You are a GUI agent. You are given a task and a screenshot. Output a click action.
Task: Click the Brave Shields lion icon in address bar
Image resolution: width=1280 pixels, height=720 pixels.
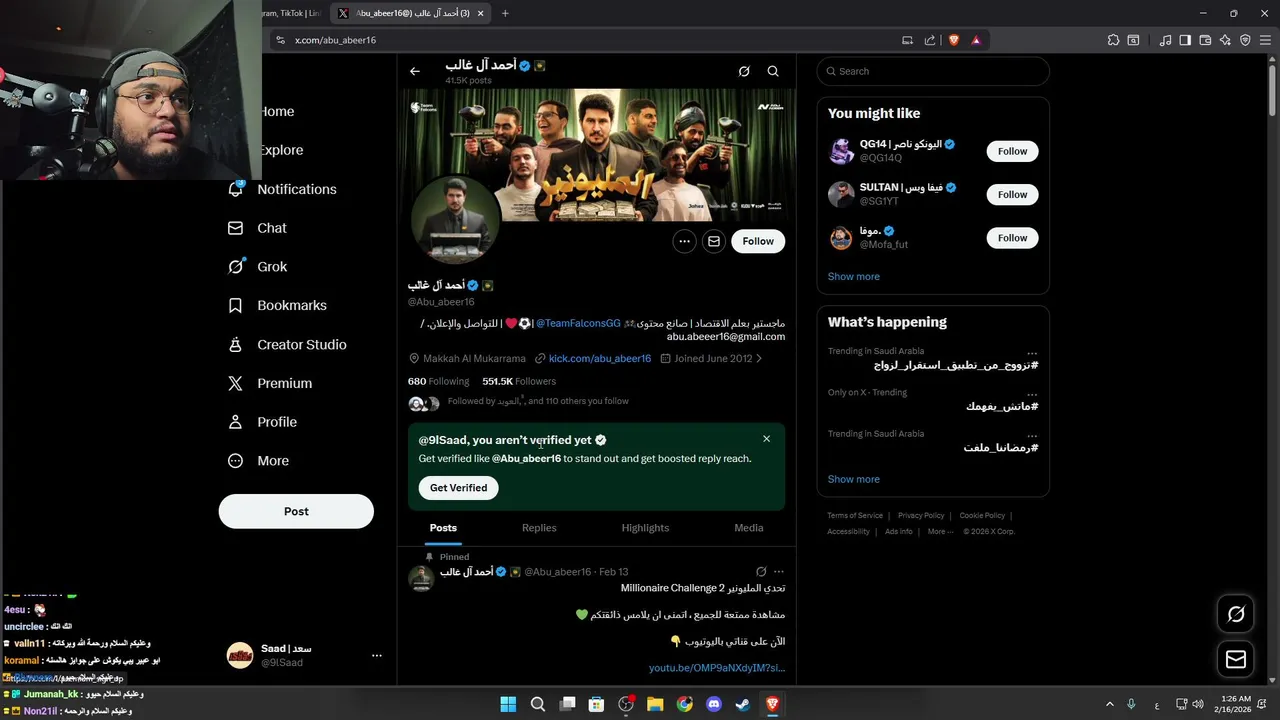[953, 40]
